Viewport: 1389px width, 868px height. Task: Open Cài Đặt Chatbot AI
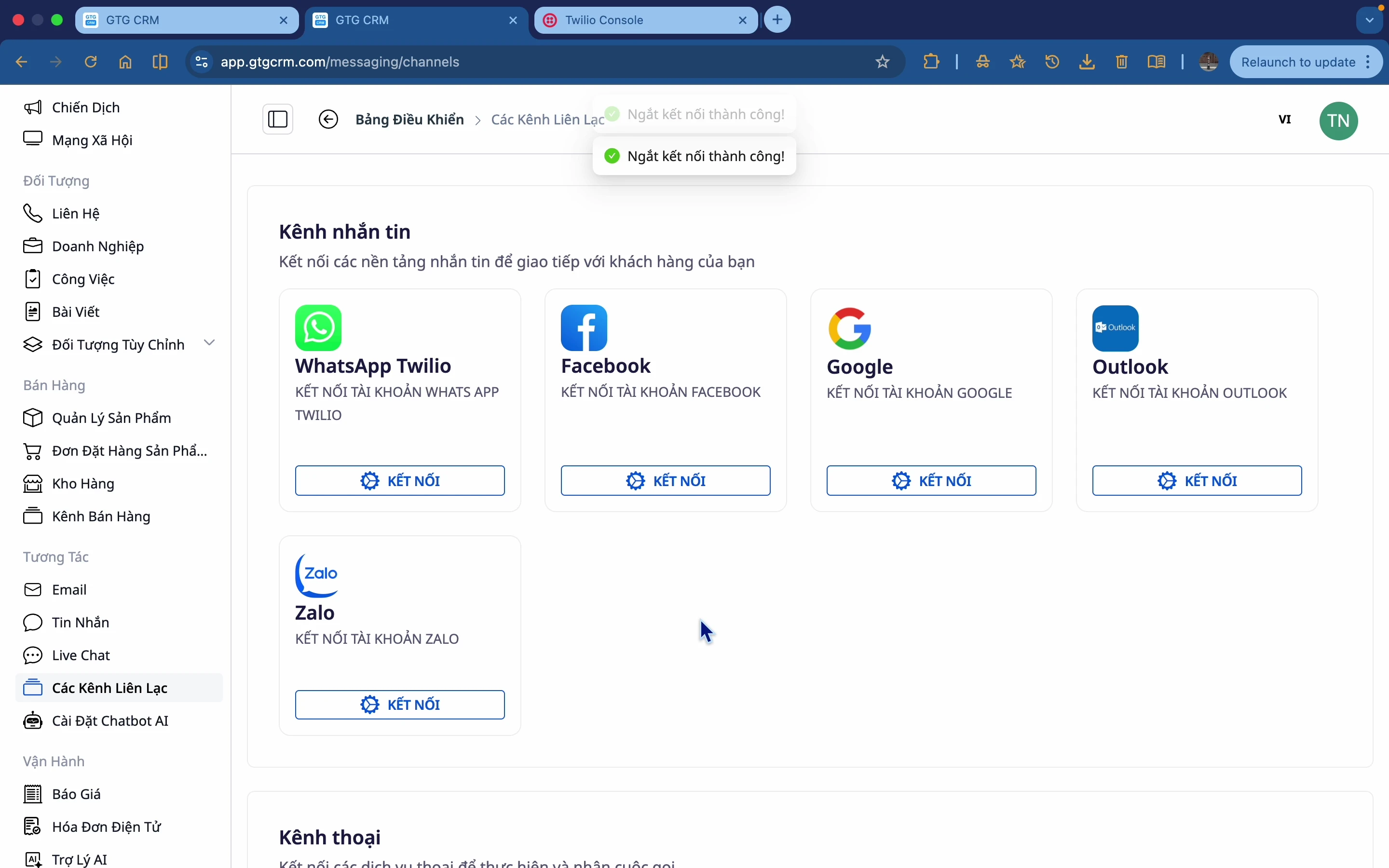(110, 720)
